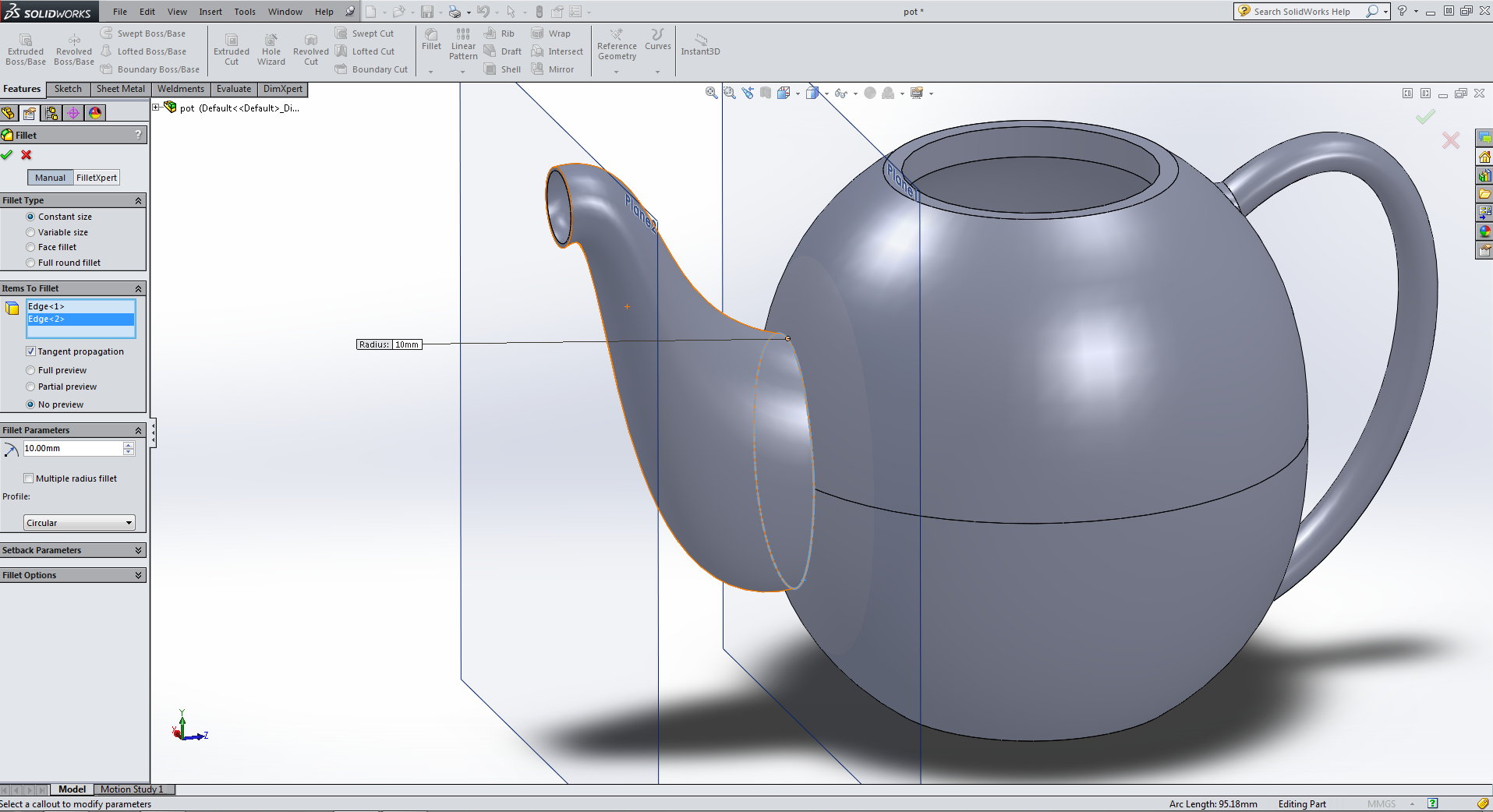
Task: Start the Extruded Cut tool
Action: 232,49
